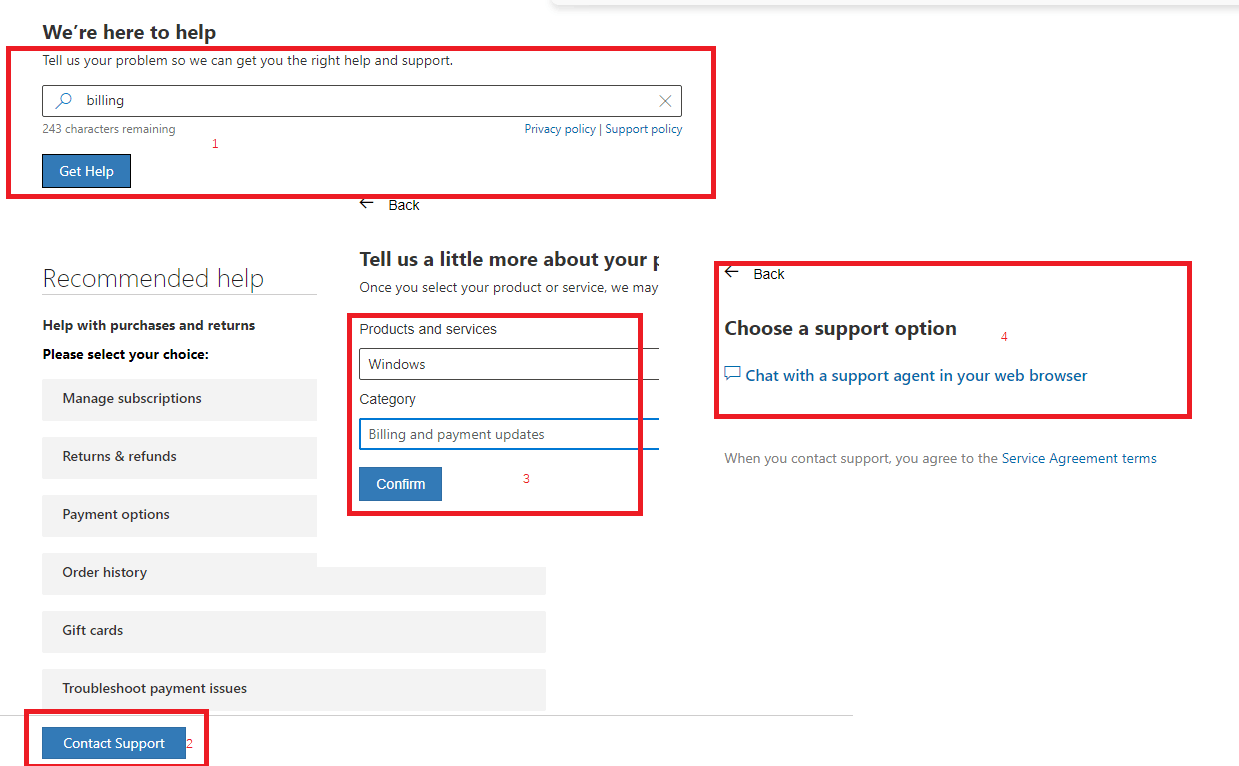Click the Back arrow above Choose a support option

tap(732, 272)
